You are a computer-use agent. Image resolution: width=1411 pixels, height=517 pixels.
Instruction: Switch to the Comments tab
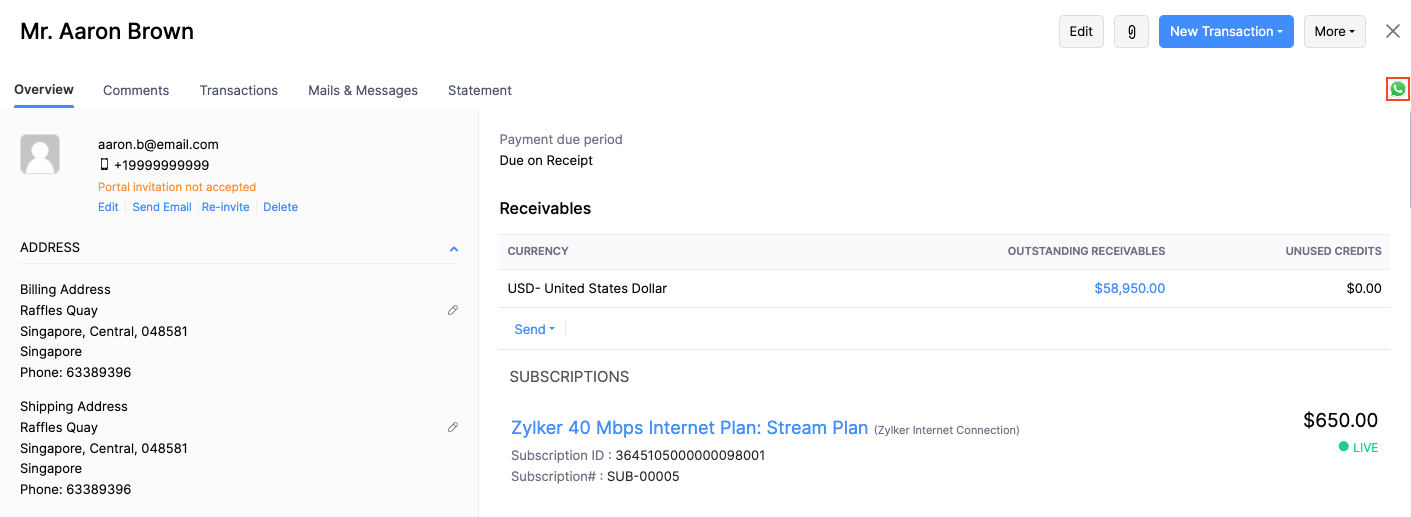click(x=136, y=90)
